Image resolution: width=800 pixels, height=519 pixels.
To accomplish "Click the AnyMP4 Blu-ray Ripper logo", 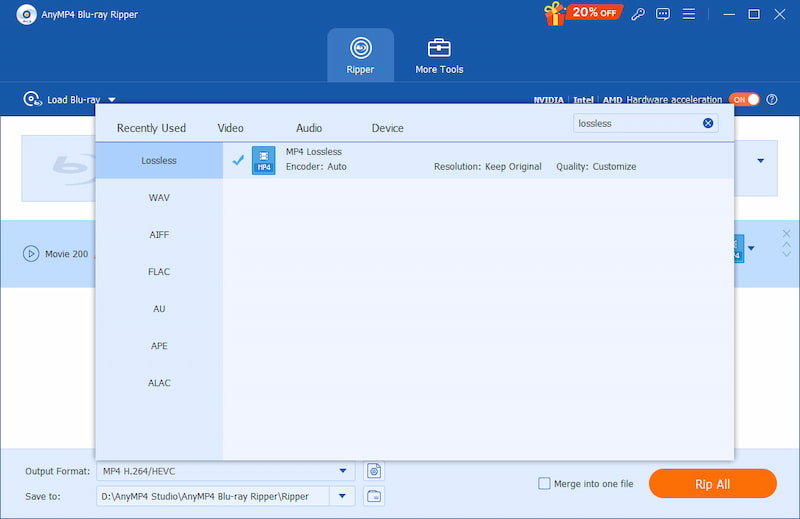I will [x=26, y=14].
